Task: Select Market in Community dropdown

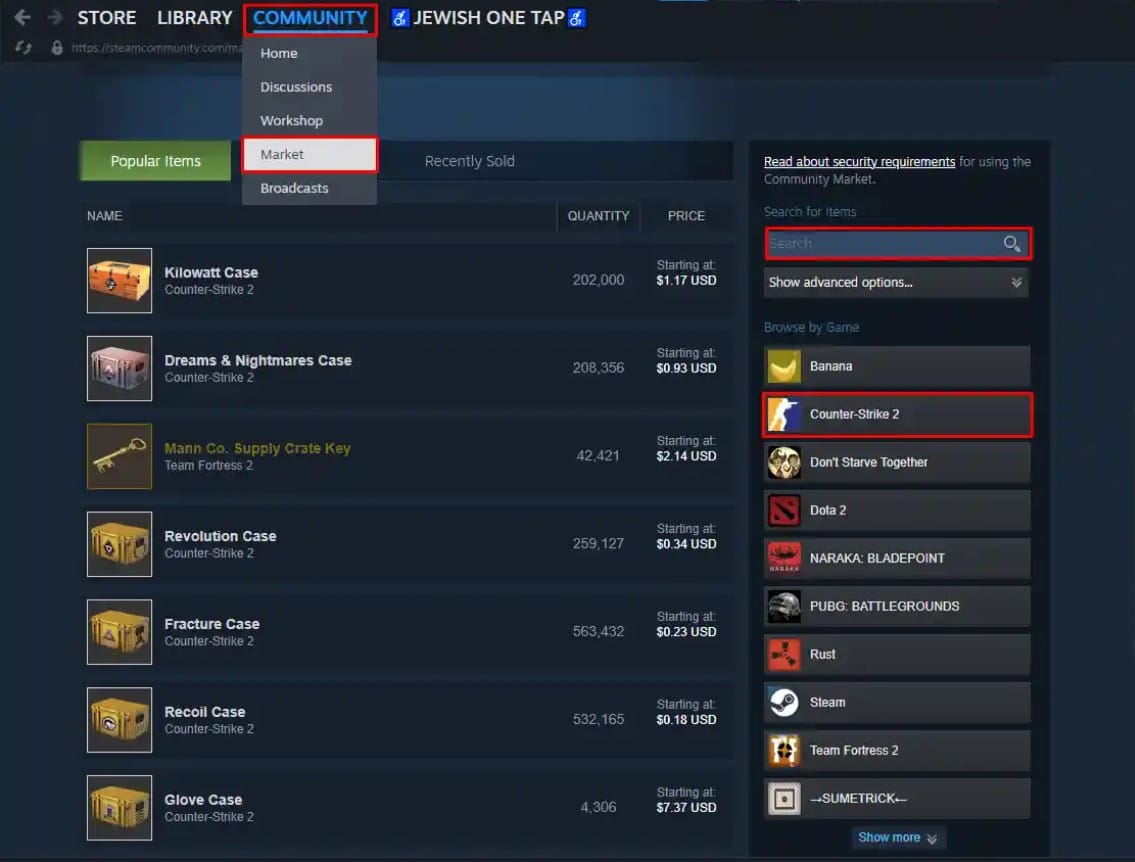Action: (310, 155)
